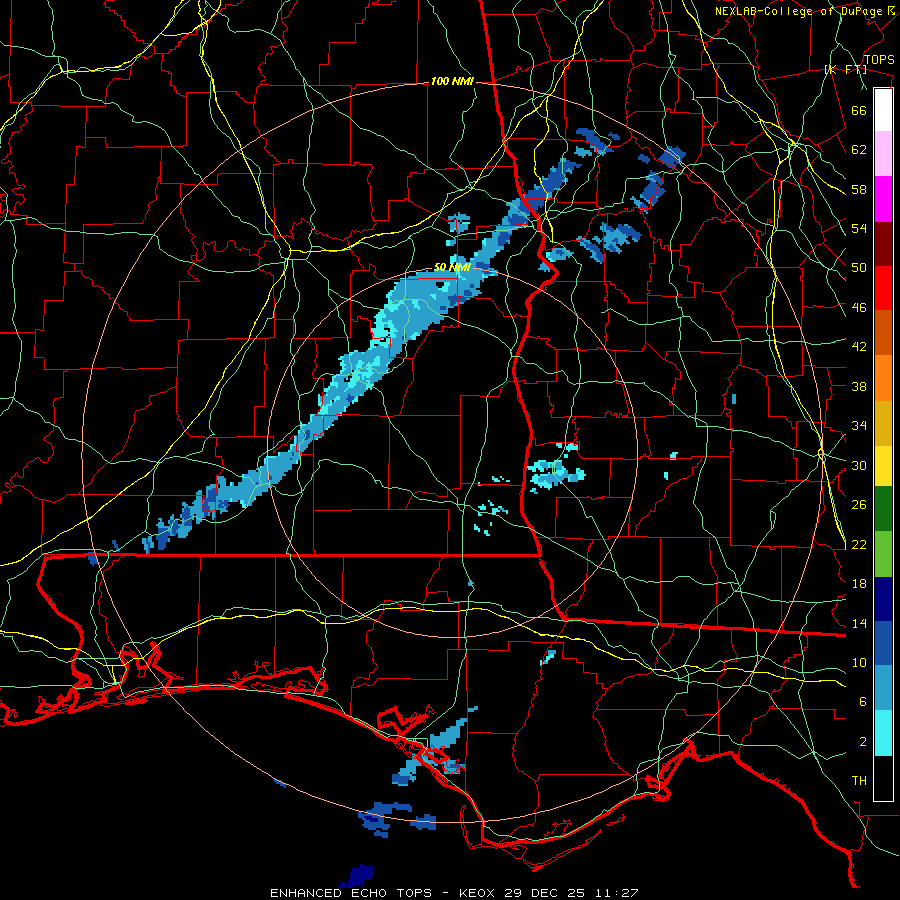Select the 22 legend value
This screenshot has height=900, width=900.
tap(859, 544)
